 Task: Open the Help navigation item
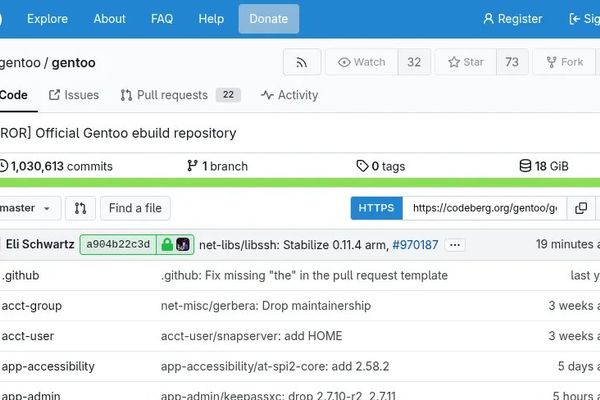click(x=211, y=19)
